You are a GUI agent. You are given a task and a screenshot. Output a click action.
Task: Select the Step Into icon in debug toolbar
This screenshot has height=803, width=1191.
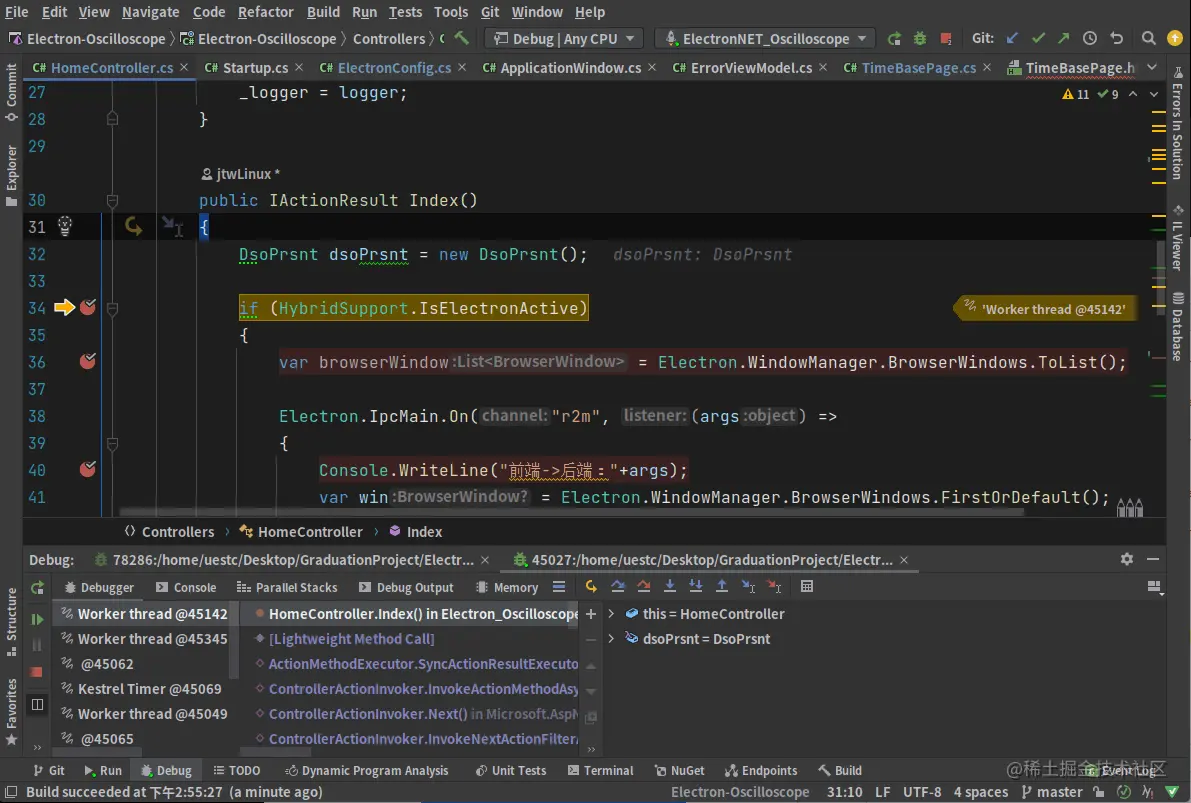point(670,586)
